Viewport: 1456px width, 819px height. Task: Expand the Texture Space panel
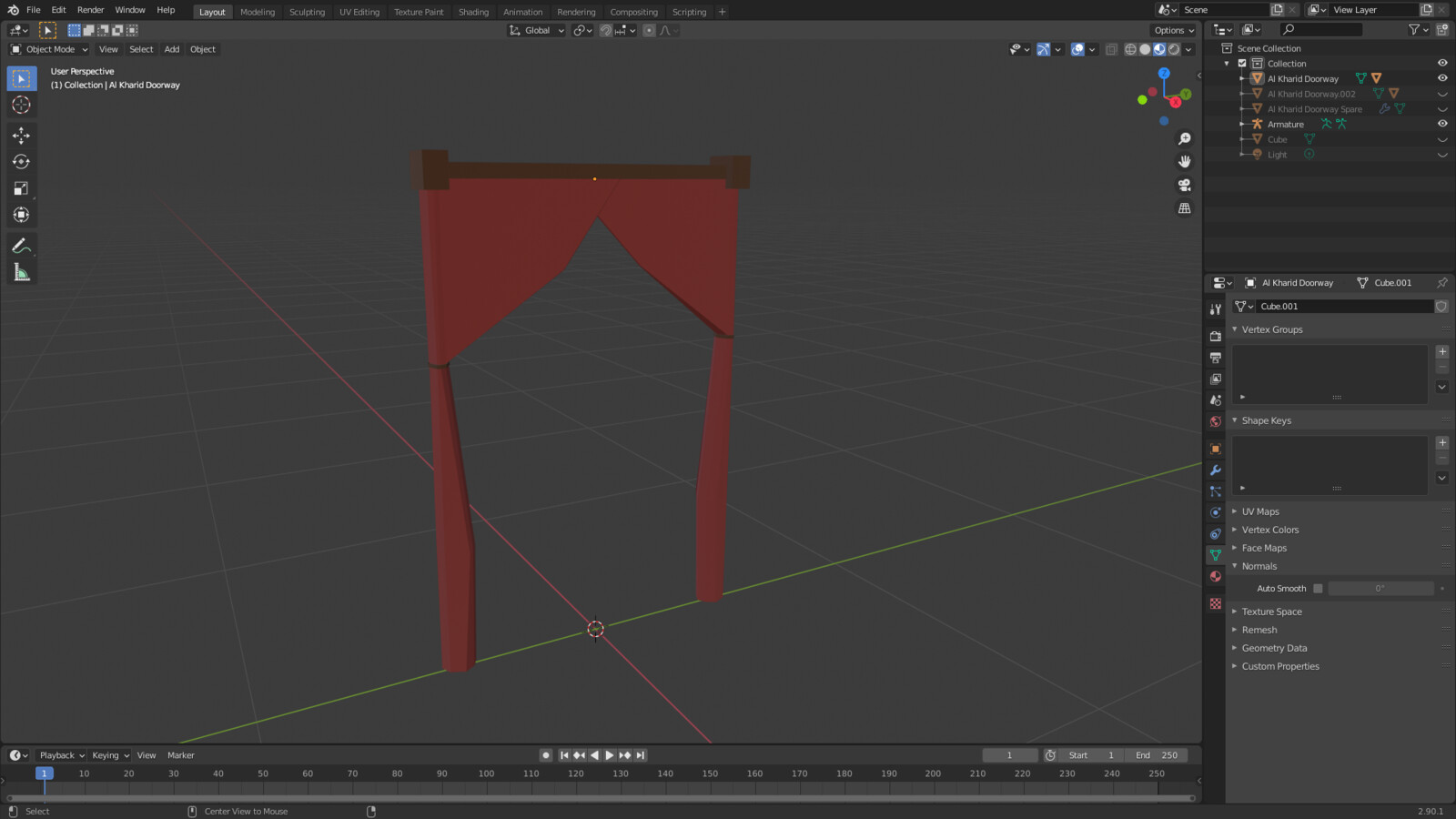[1271, 612]
